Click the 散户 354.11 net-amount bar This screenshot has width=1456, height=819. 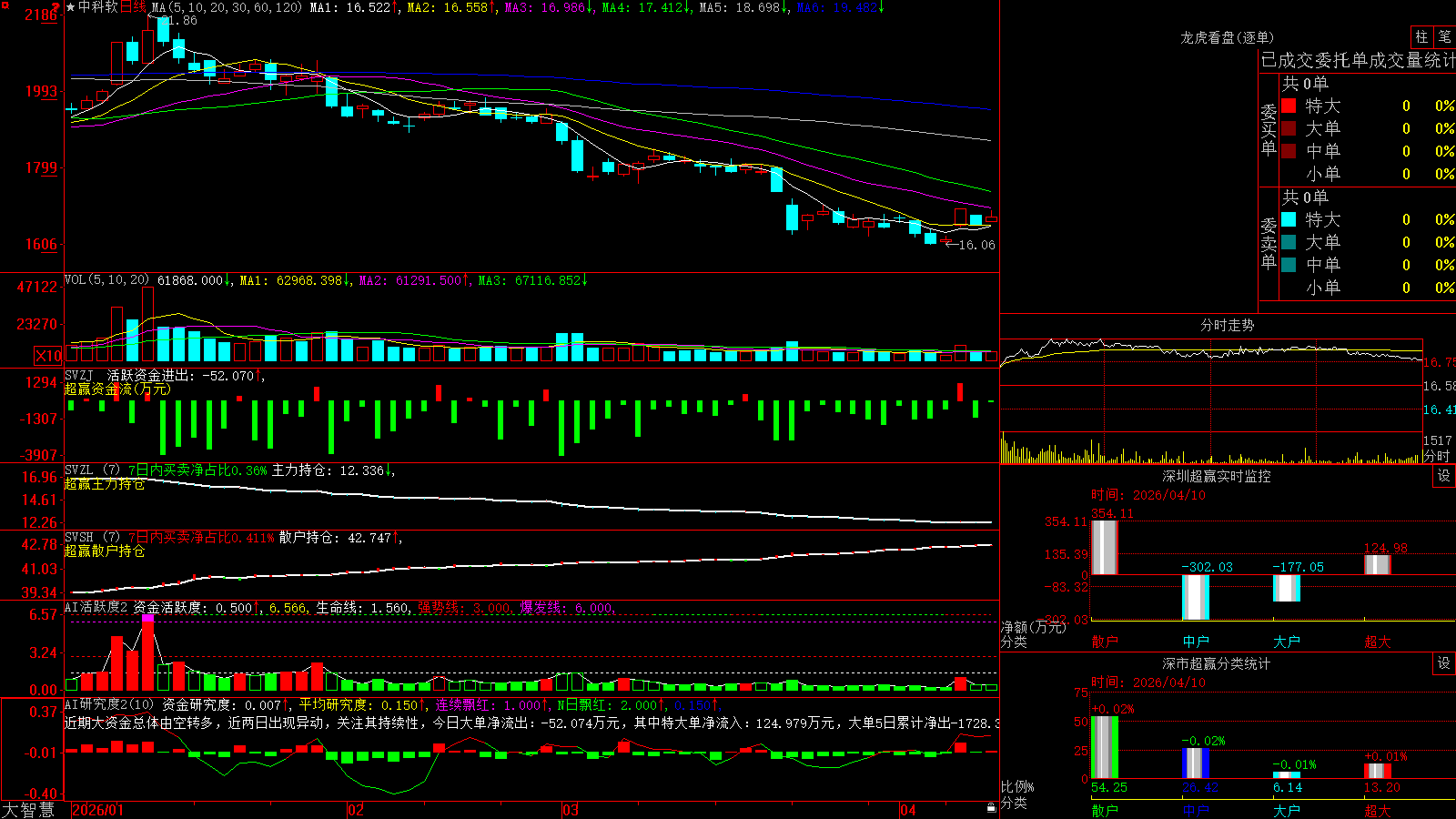pyautogui.click(x=1105, y=547)
